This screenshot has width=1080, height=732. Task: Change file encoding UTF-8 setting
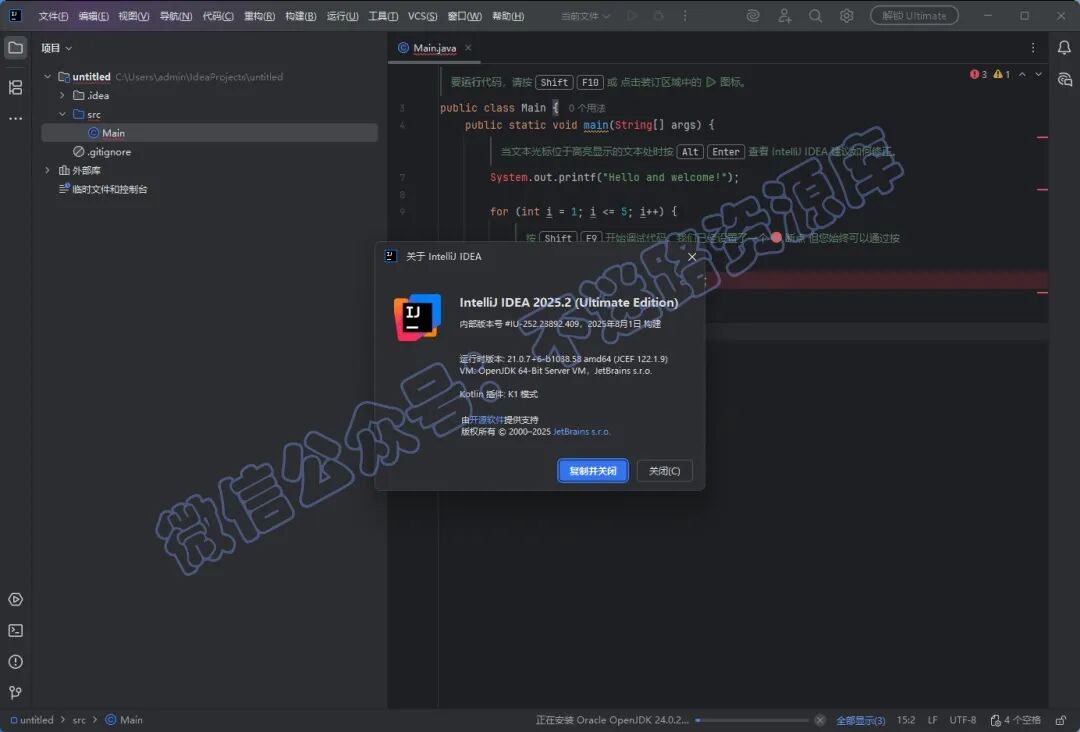(x=962, y=720)
